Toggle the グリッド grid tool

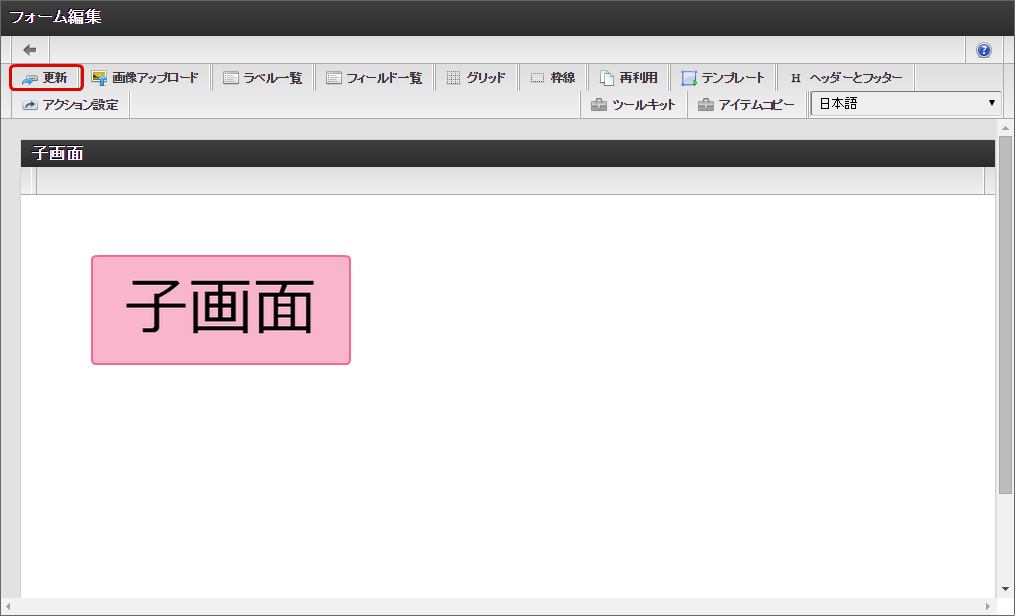[x=476, y=78]
